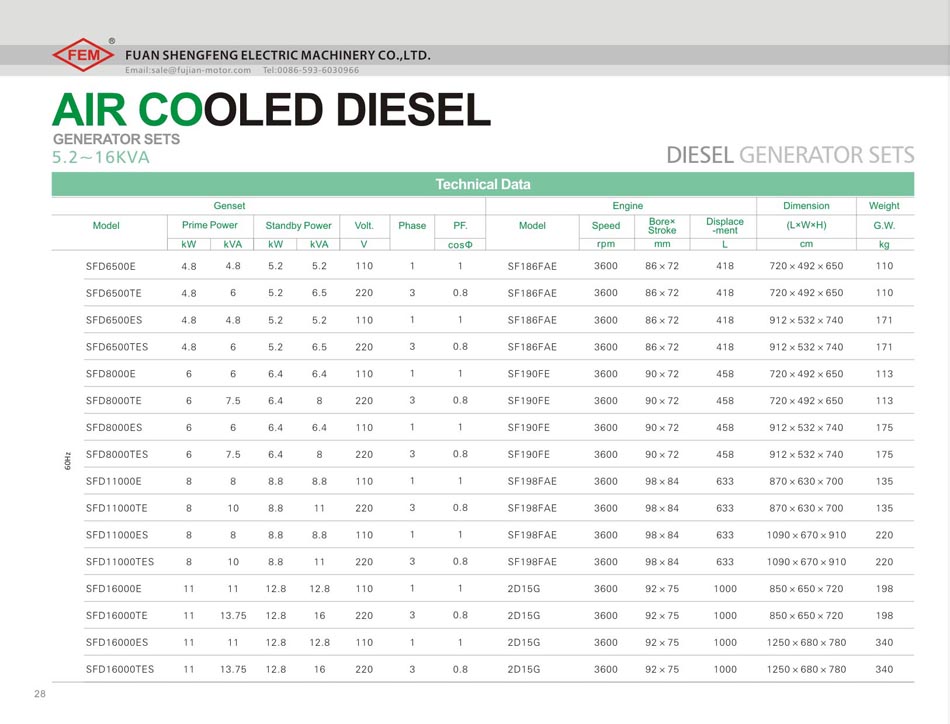Click displacement 633 in SFD11000TES row
950x724 pixels.
[x=725, y=562]
